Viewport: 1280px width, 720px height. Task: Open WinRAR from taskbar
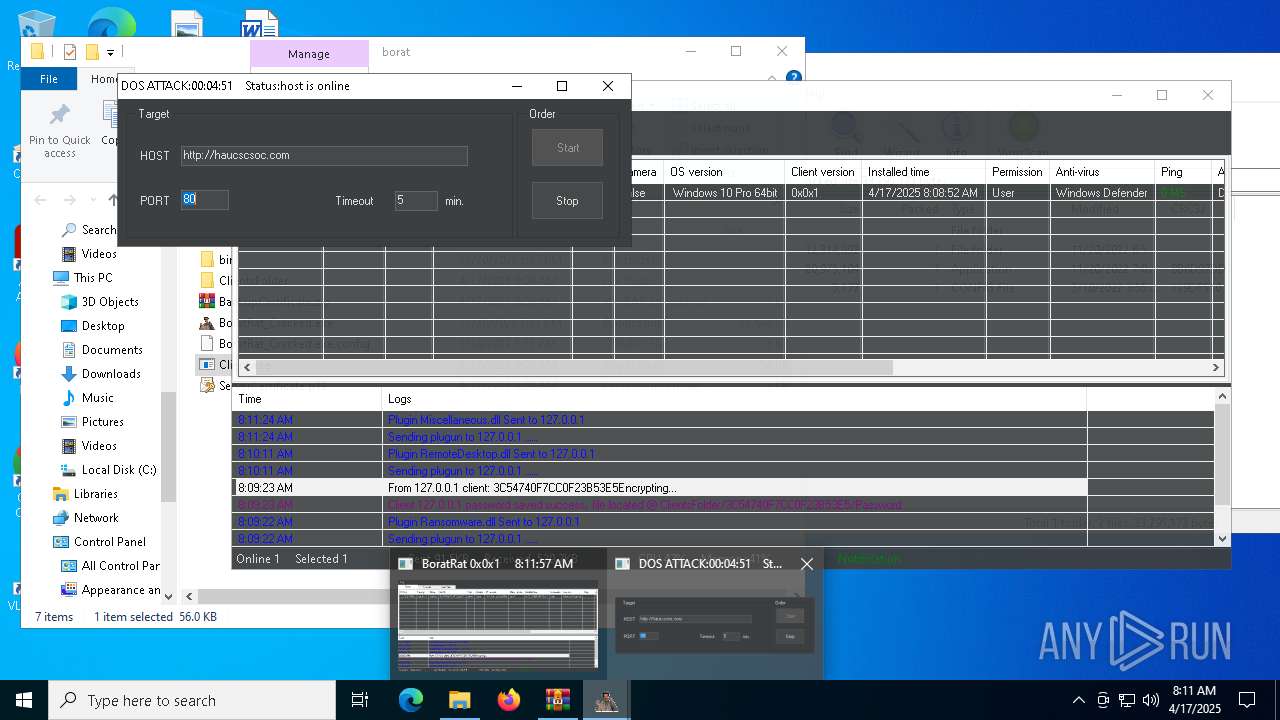pyautogui.click(x=557, y=700)
